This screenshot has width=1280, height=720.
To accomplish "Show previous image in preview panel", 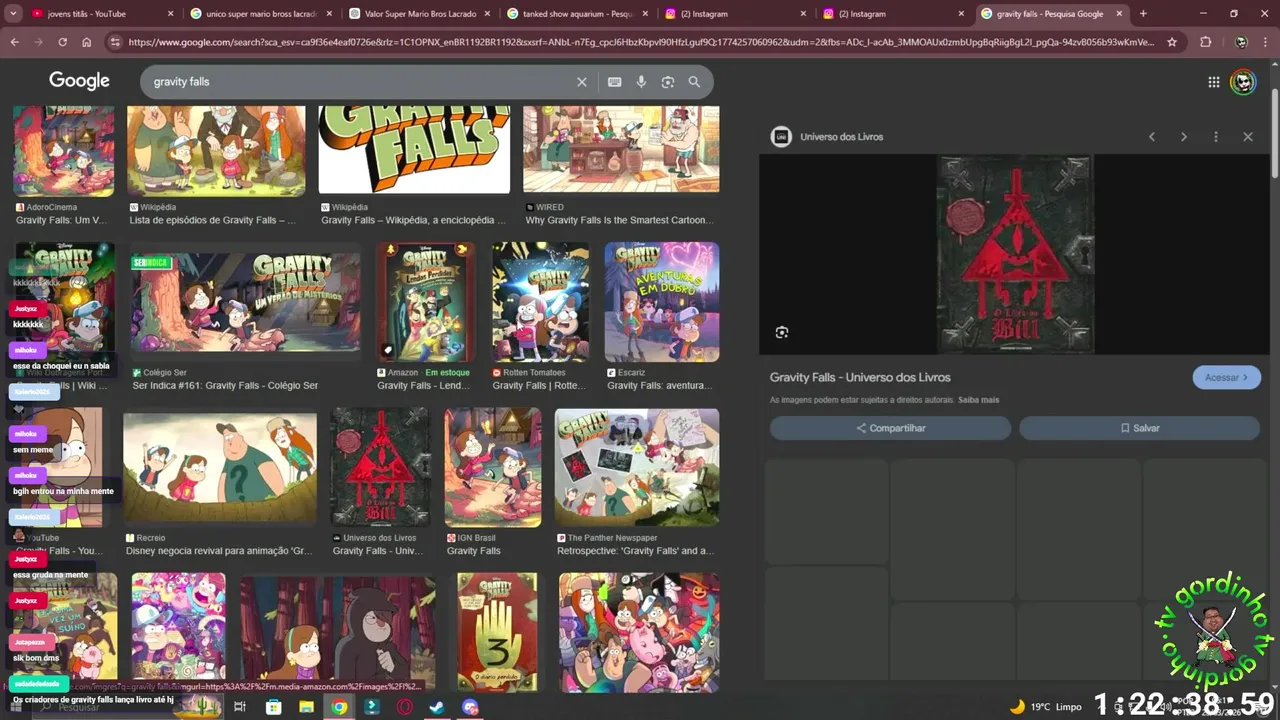I will point(1152,137).
